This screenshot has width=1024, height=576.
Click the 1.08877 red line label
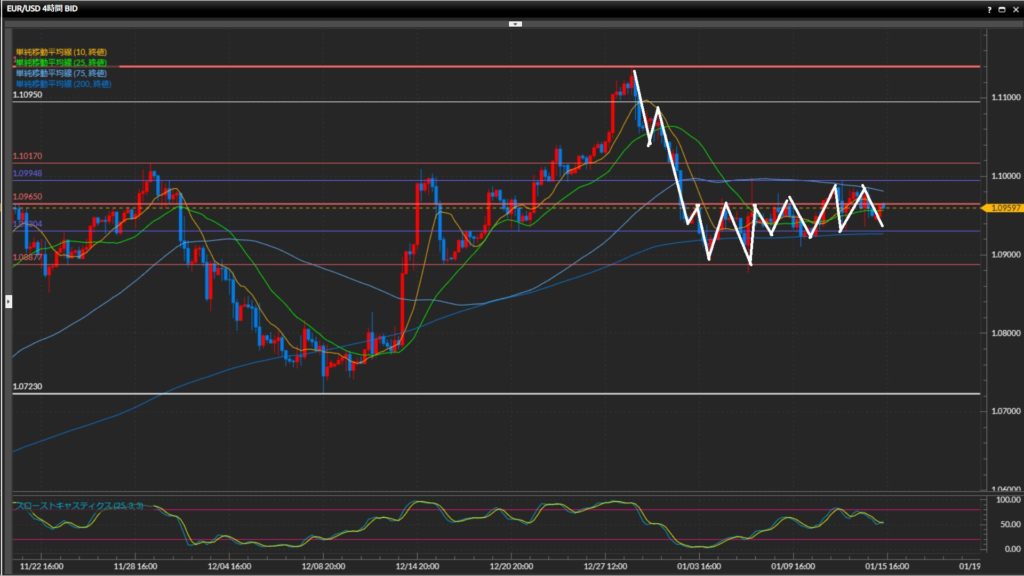[x=27, y=257]
